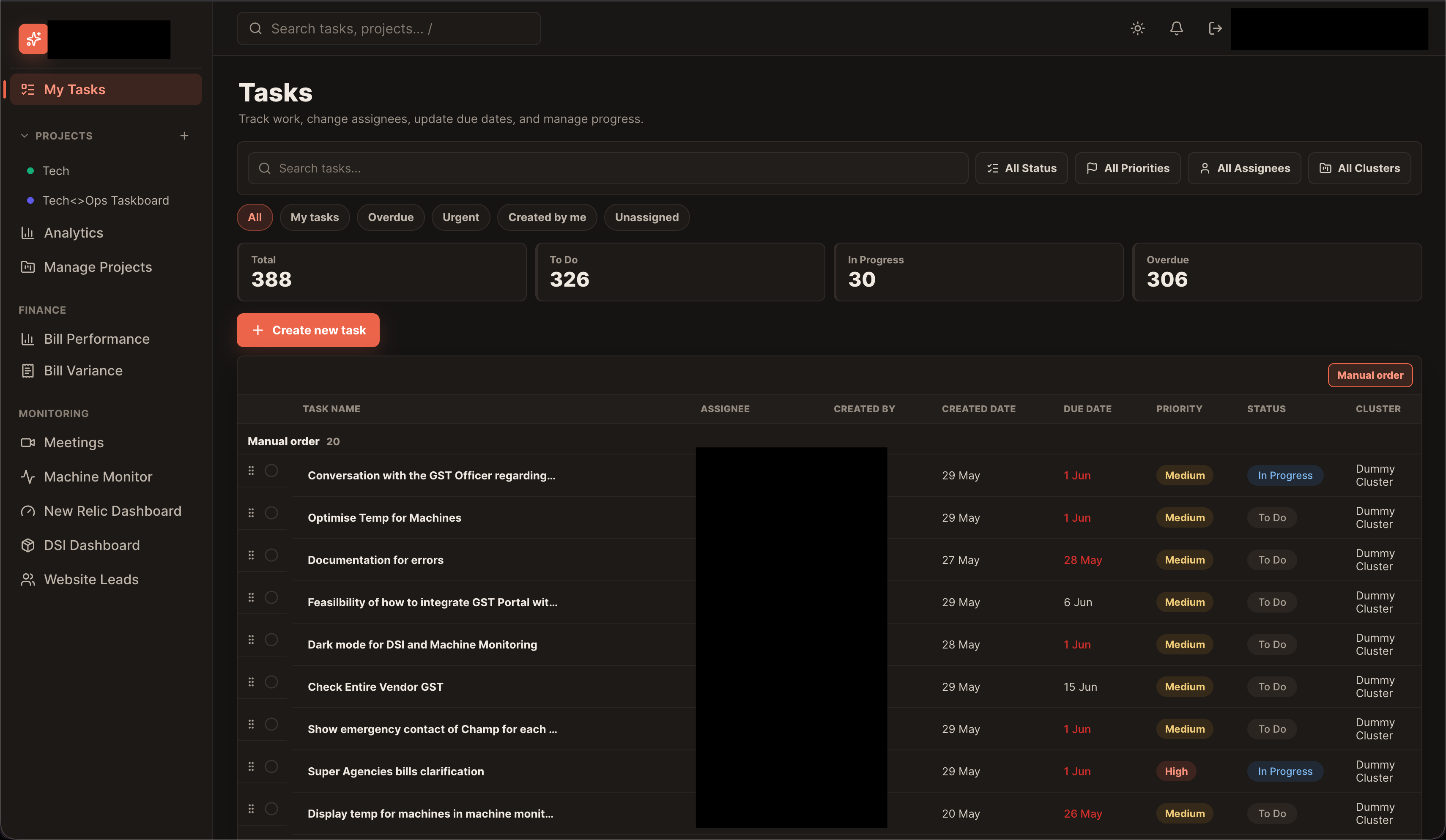
Task: Mark Show emergency contact of Champ complete
Action: pyautogui.click(x=271, y=724)
